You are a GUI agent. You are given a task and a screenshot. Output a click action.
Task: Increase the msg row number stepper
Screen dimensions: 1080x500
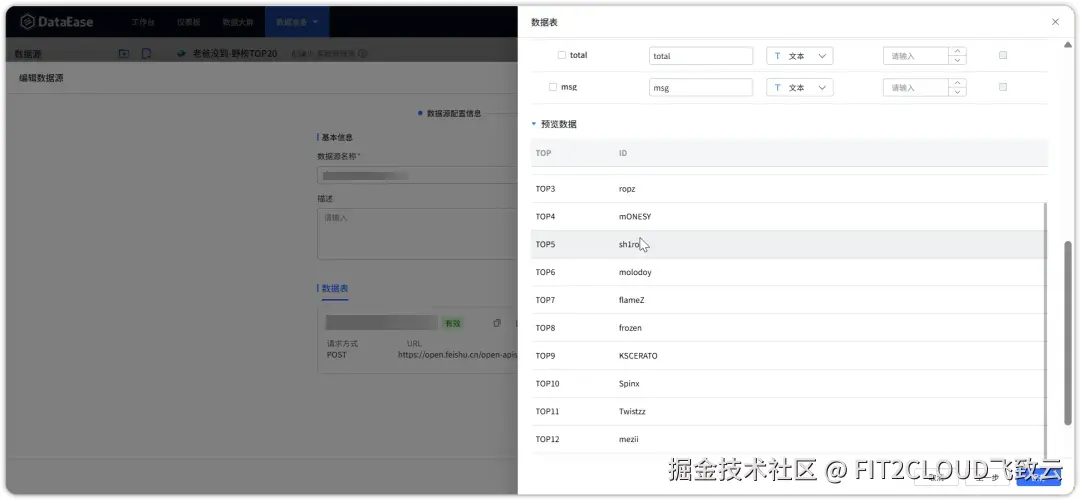click(957, 83)
